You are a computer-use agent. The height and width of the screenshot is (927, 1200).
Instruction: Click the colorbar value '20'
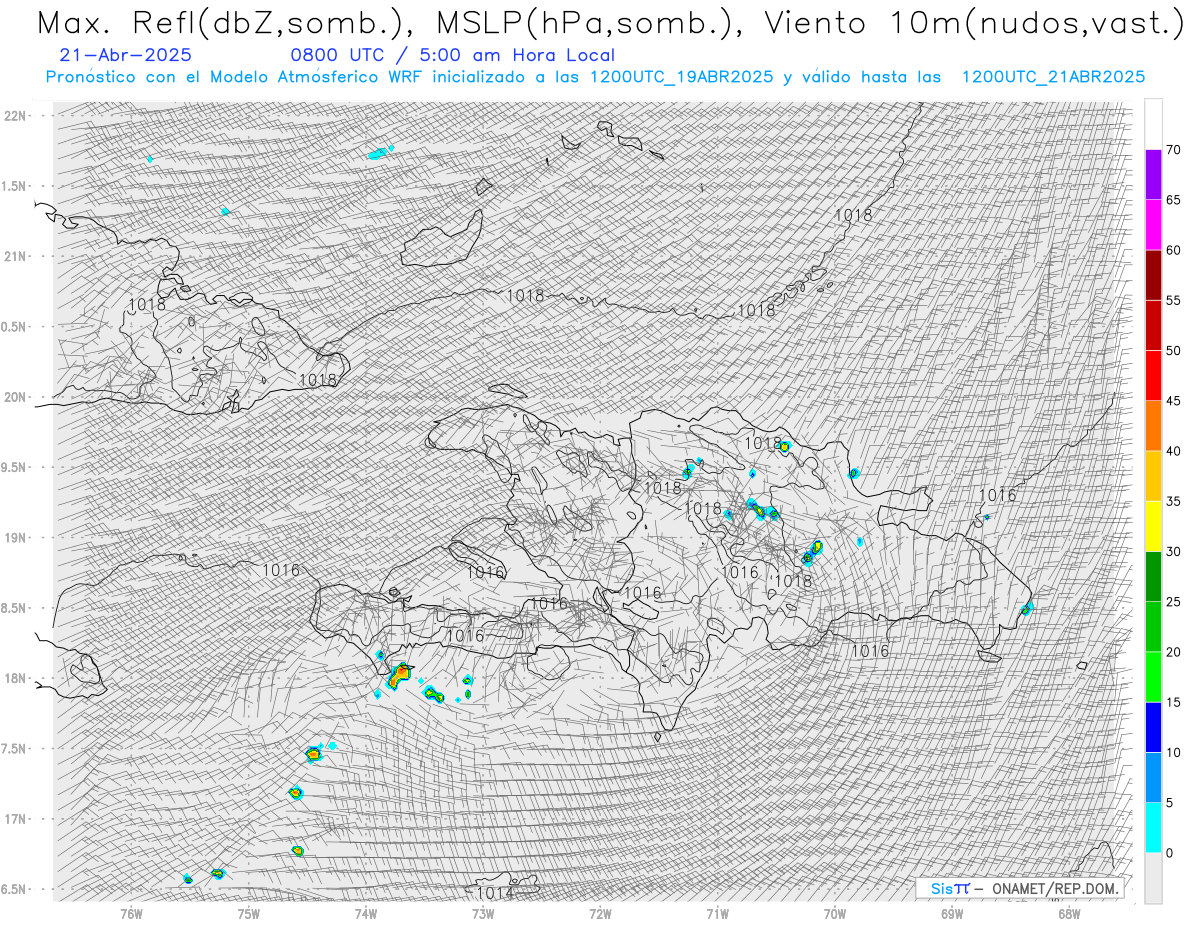(x=1173, y=652)
